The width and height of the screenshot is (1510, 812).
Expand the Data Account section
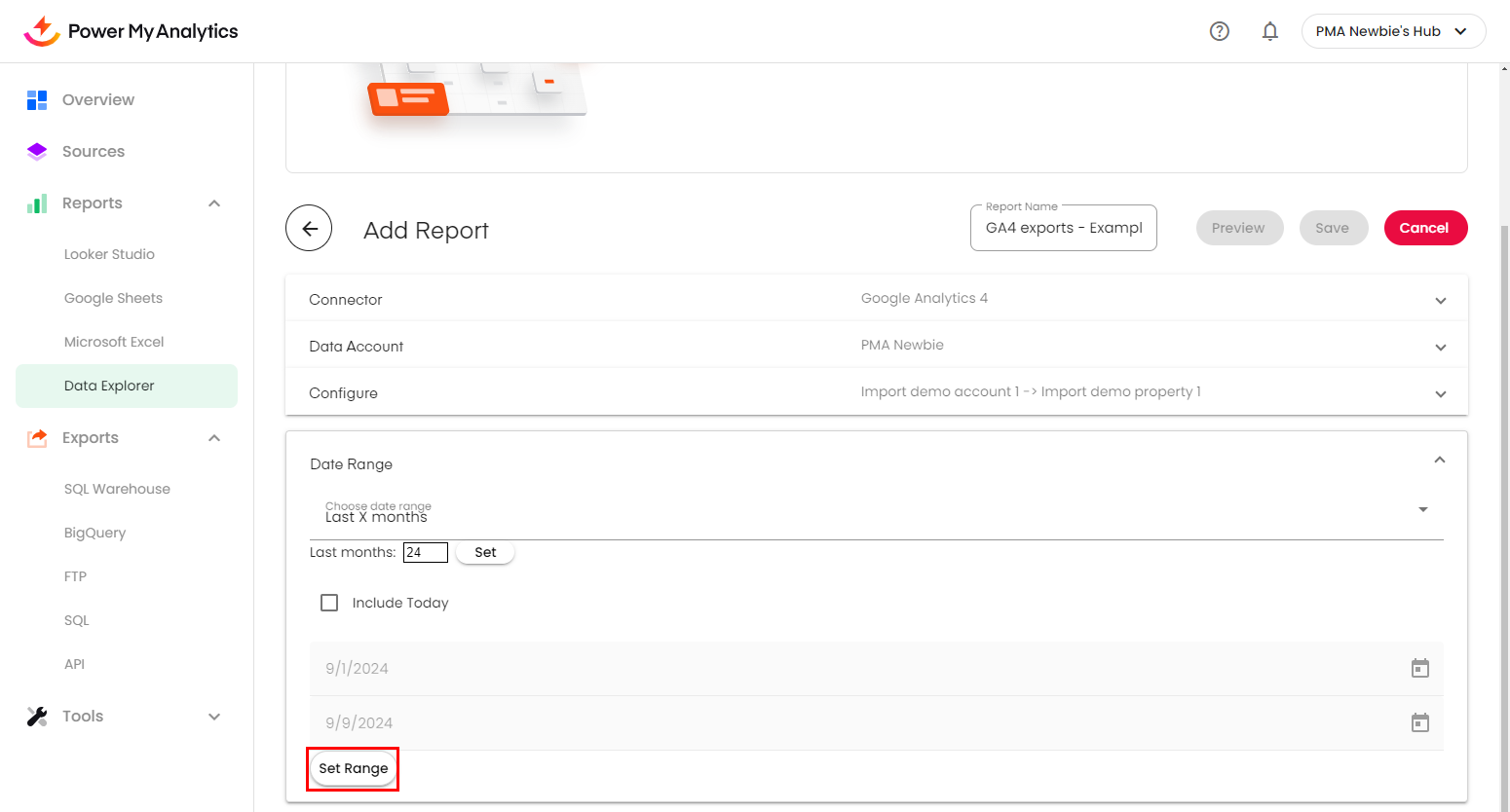[1440, 347]
